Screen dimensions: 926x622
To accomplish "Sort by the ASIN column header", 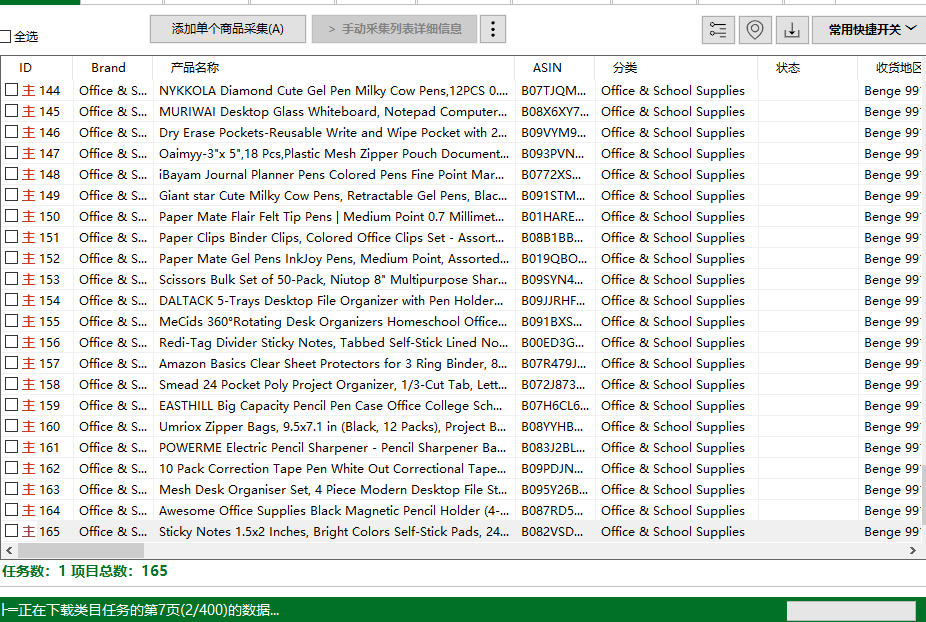I will pos(547,68).
